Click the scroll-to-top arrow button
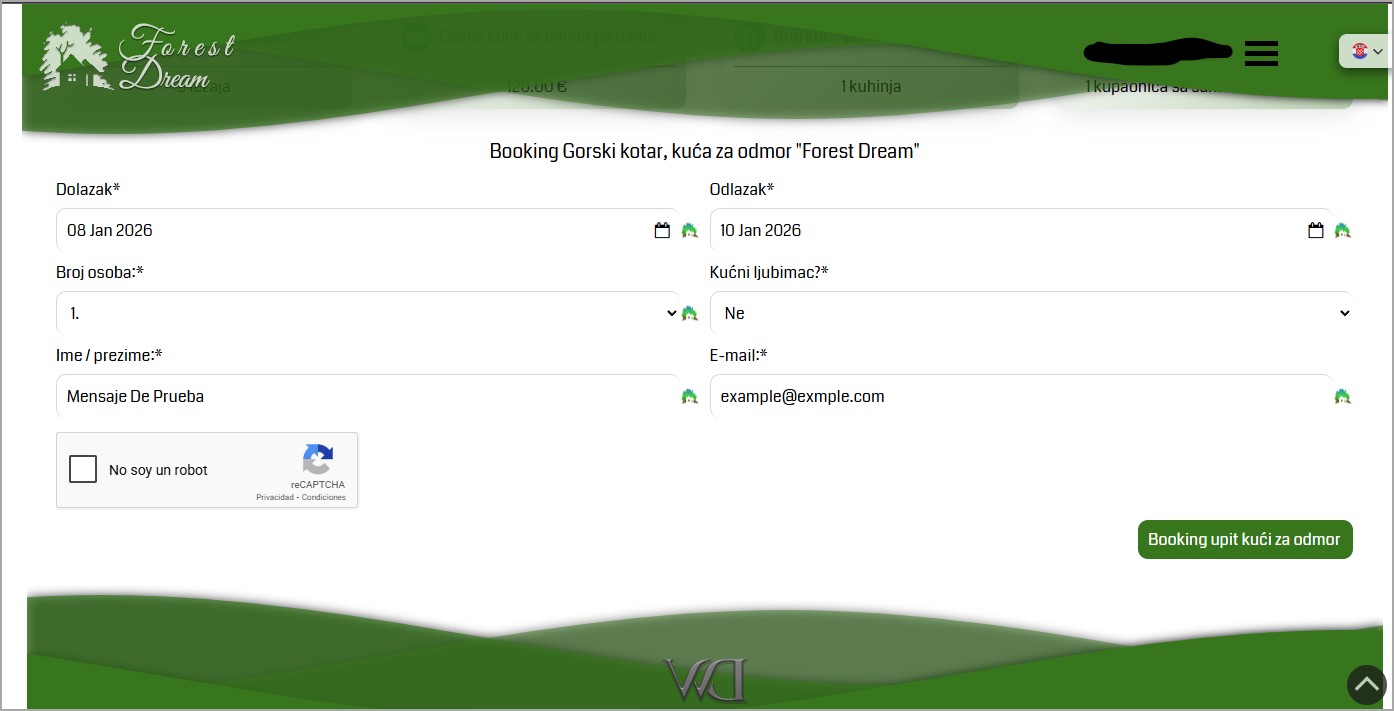 tap(1366, 685)
